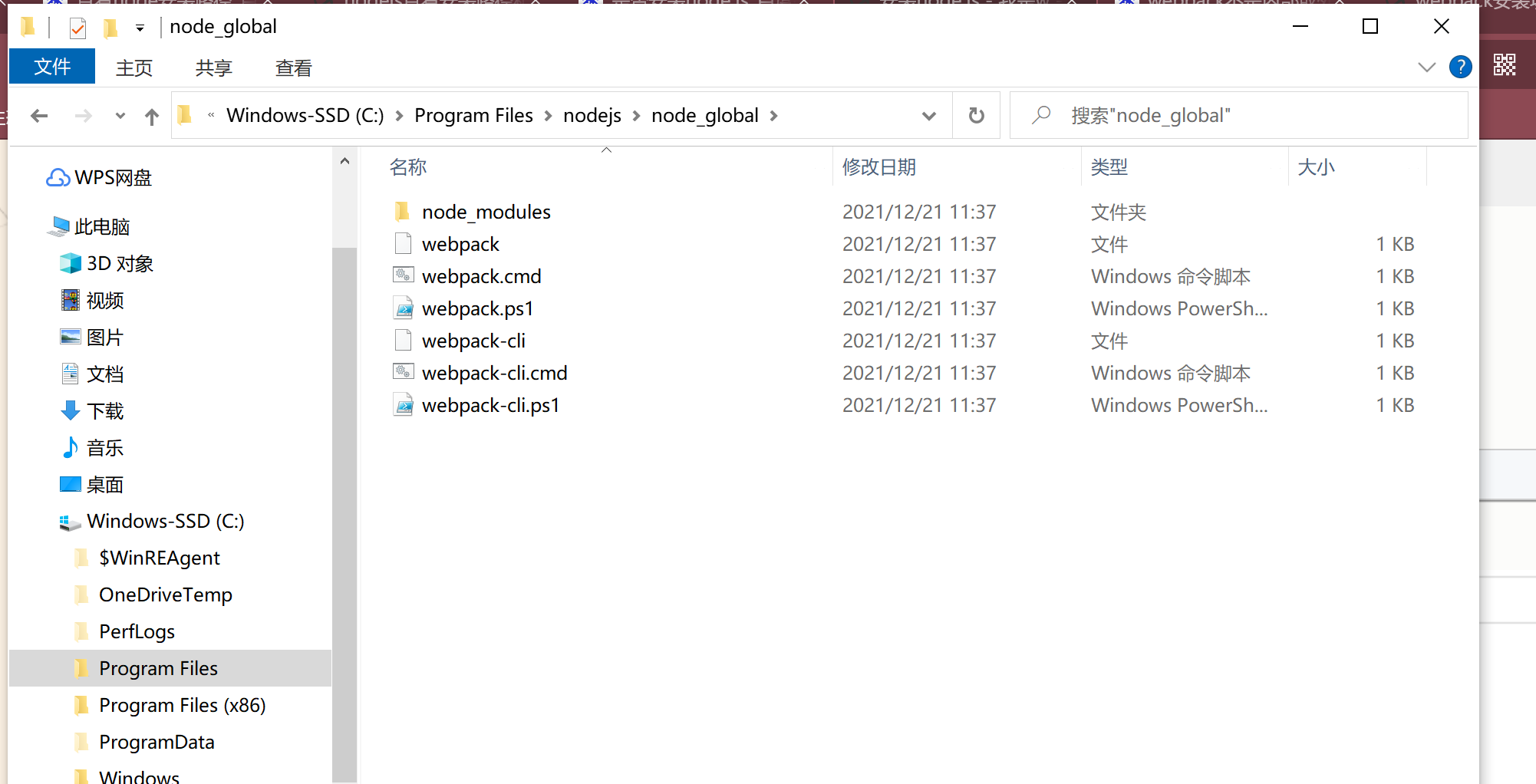Viewport: 1536px width, 784px height.
Task: Click the webpack.cmd script icon
Action: [403, 275]
